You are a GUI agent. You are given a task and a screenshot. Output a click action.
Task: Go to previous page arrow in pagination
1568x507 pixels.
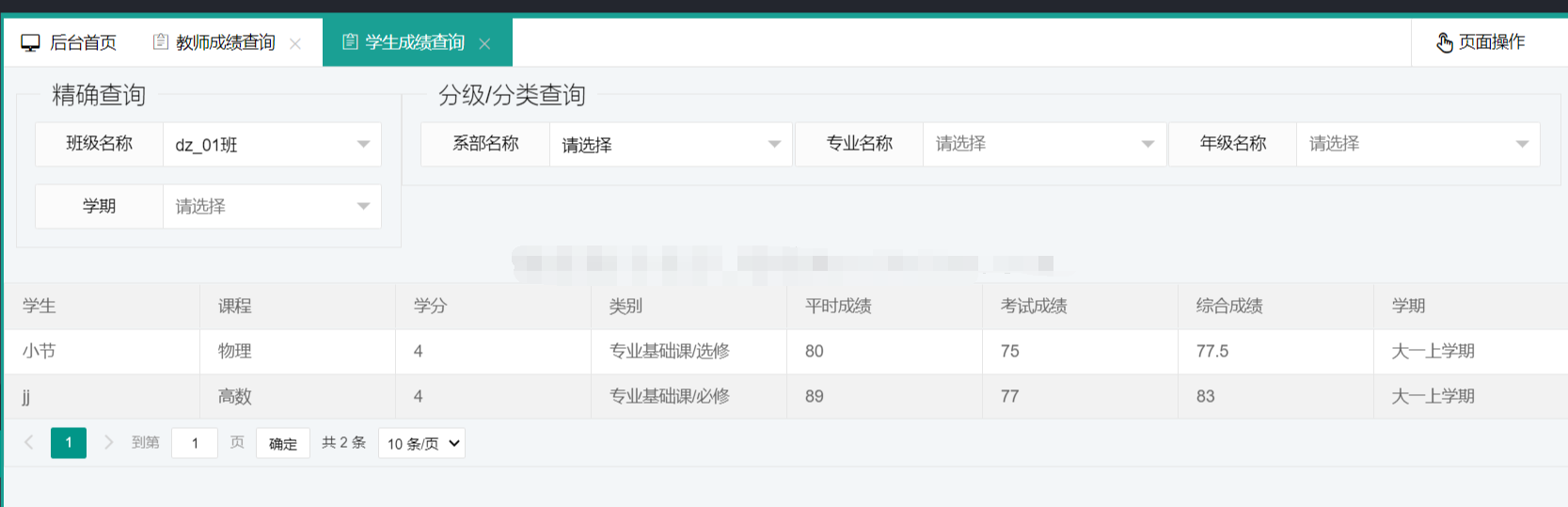pos(29,442)
